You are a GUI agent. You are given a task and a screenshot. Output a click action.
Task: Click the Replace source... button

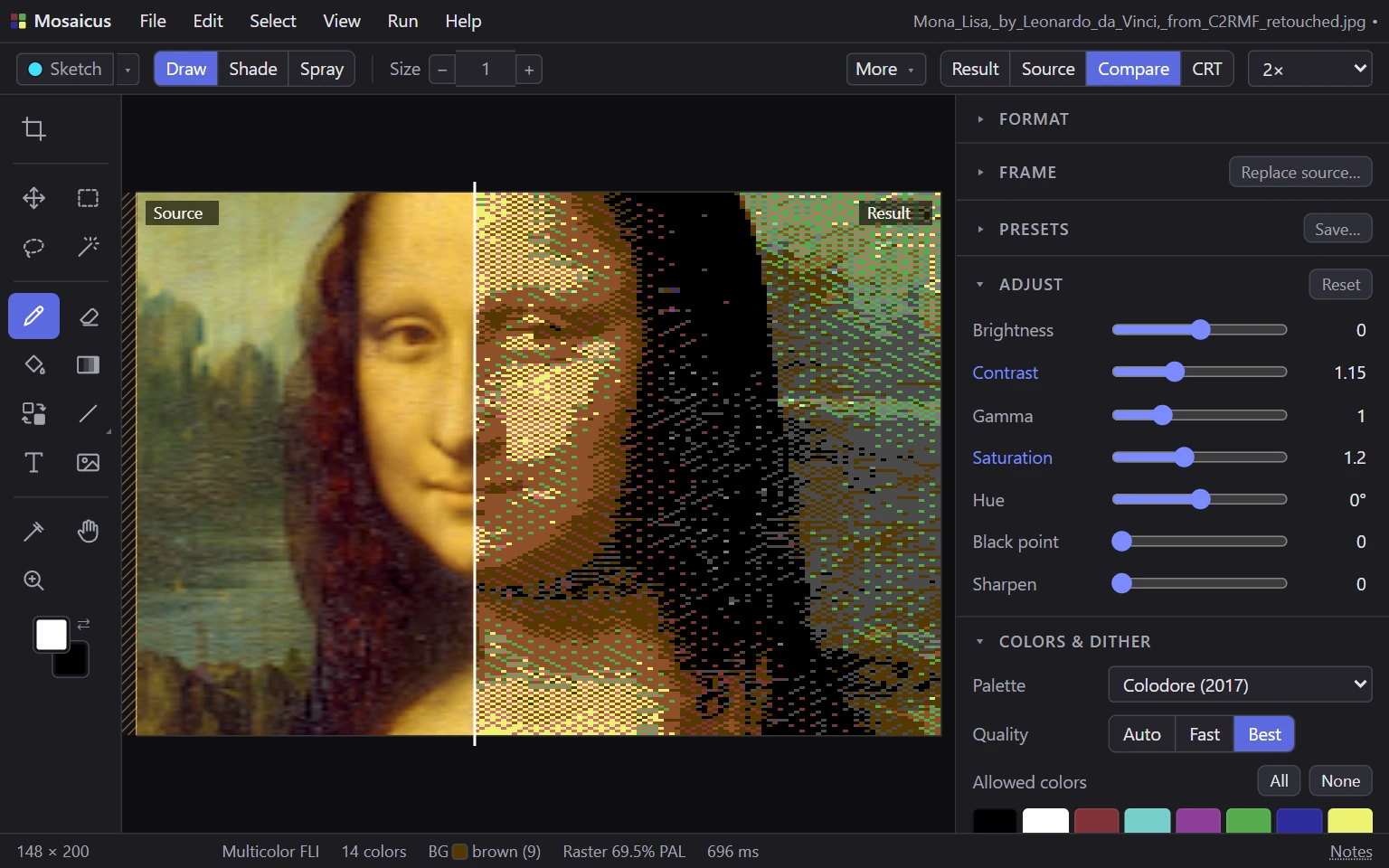pyautogui.click(x=1300, y=172)
